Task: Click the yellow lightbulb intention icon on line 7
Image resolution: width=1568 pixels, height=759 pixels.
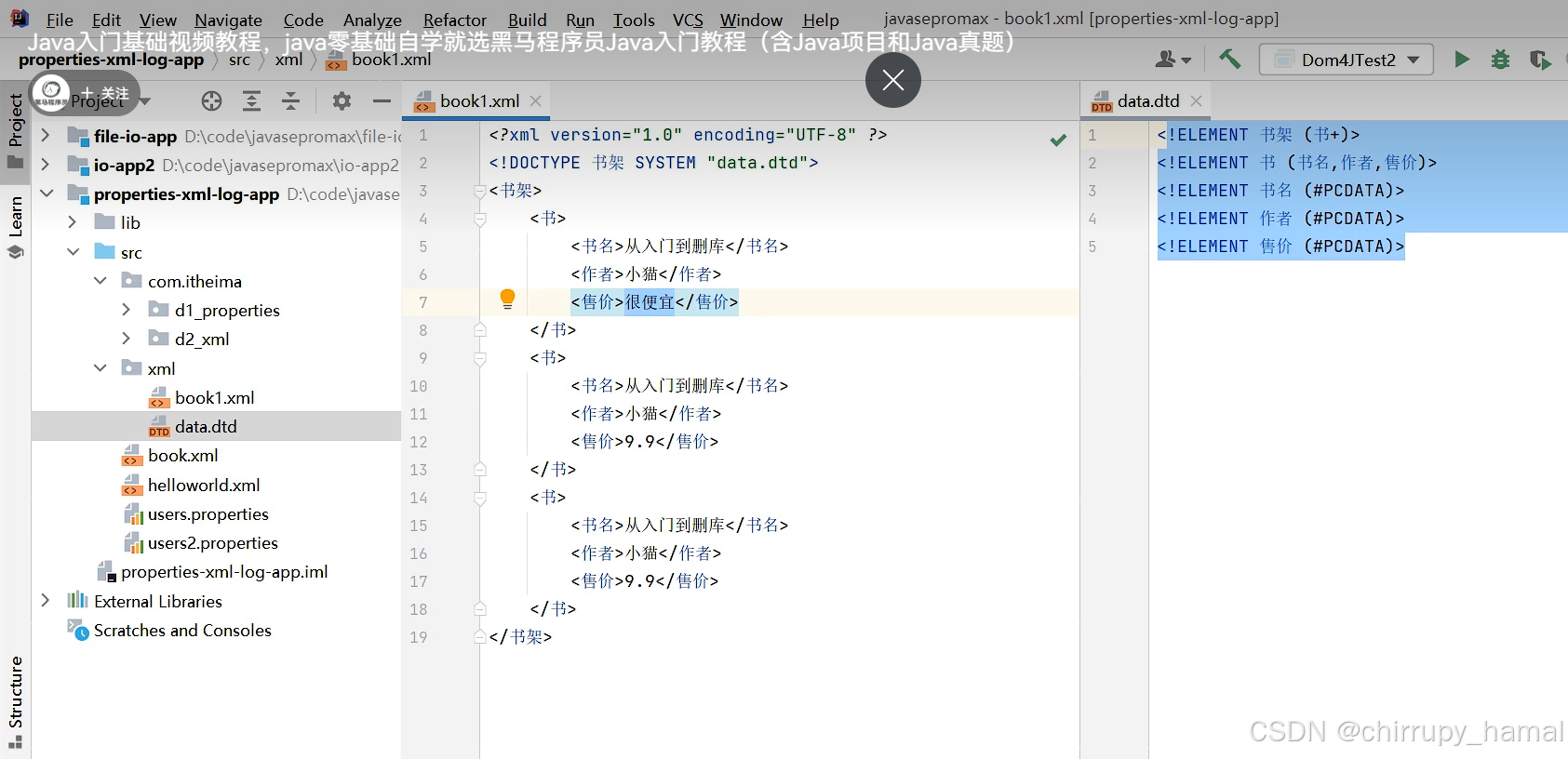Action: 507,299
